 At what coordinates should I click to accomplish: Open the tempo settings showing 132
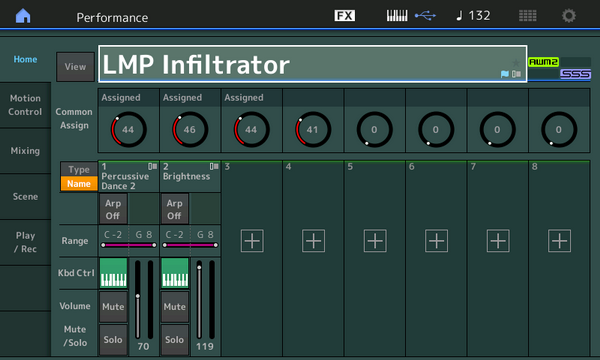point(473,16)
